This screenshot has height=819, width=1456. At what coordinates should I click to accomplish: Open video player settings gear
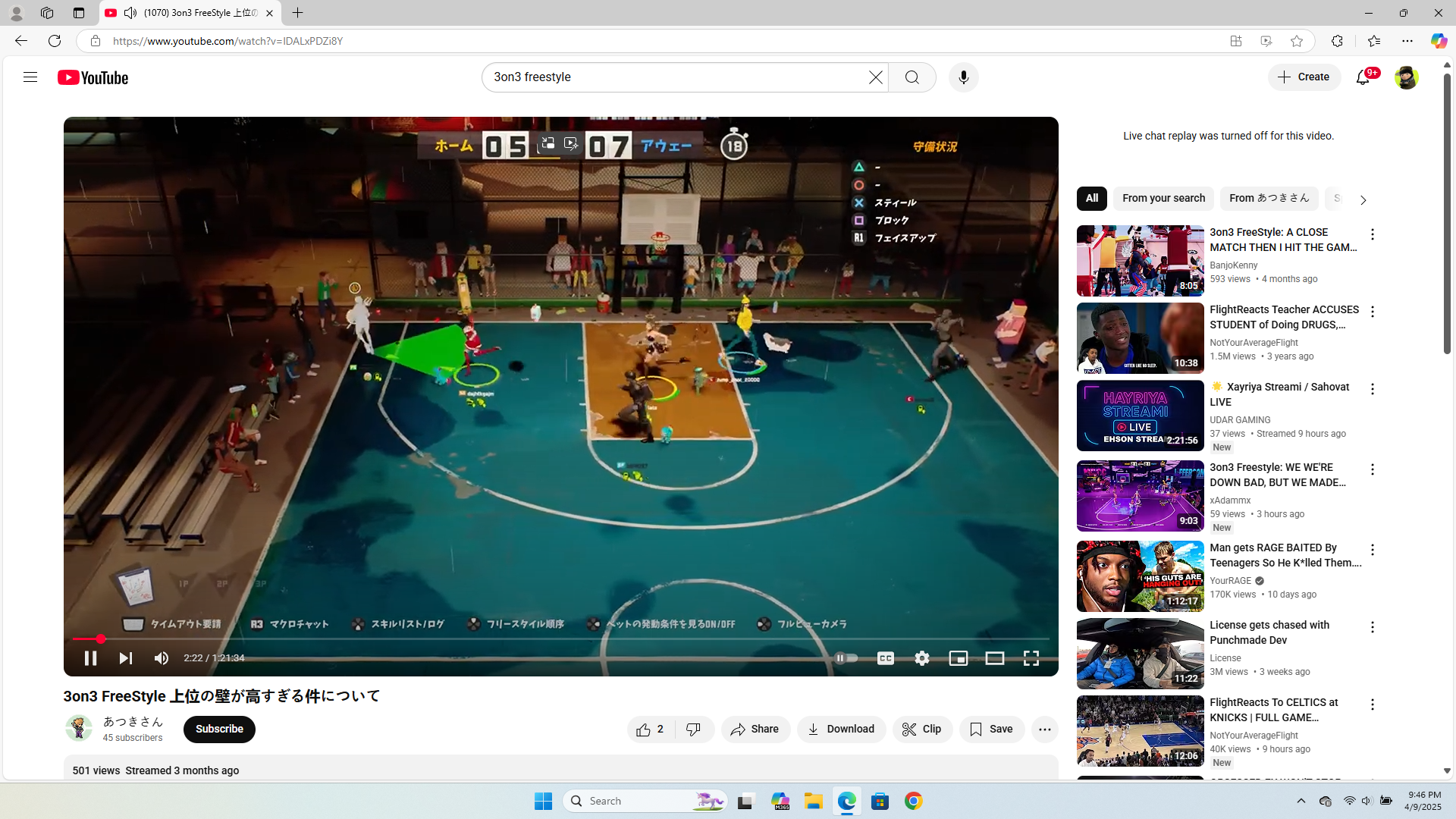(x=922, y=658)
